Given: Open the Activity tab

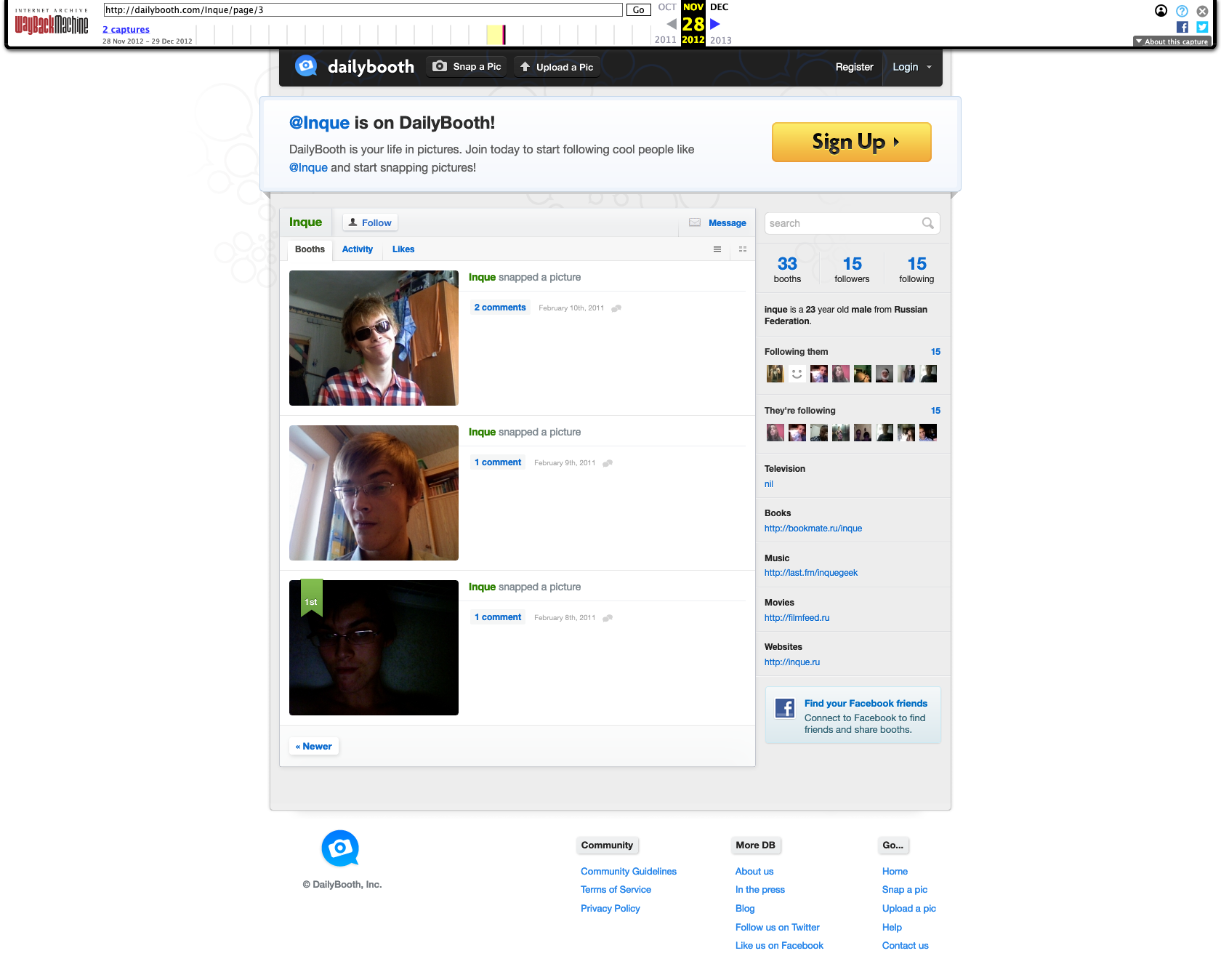Looking at the screenshot, I should pos(357,249).
